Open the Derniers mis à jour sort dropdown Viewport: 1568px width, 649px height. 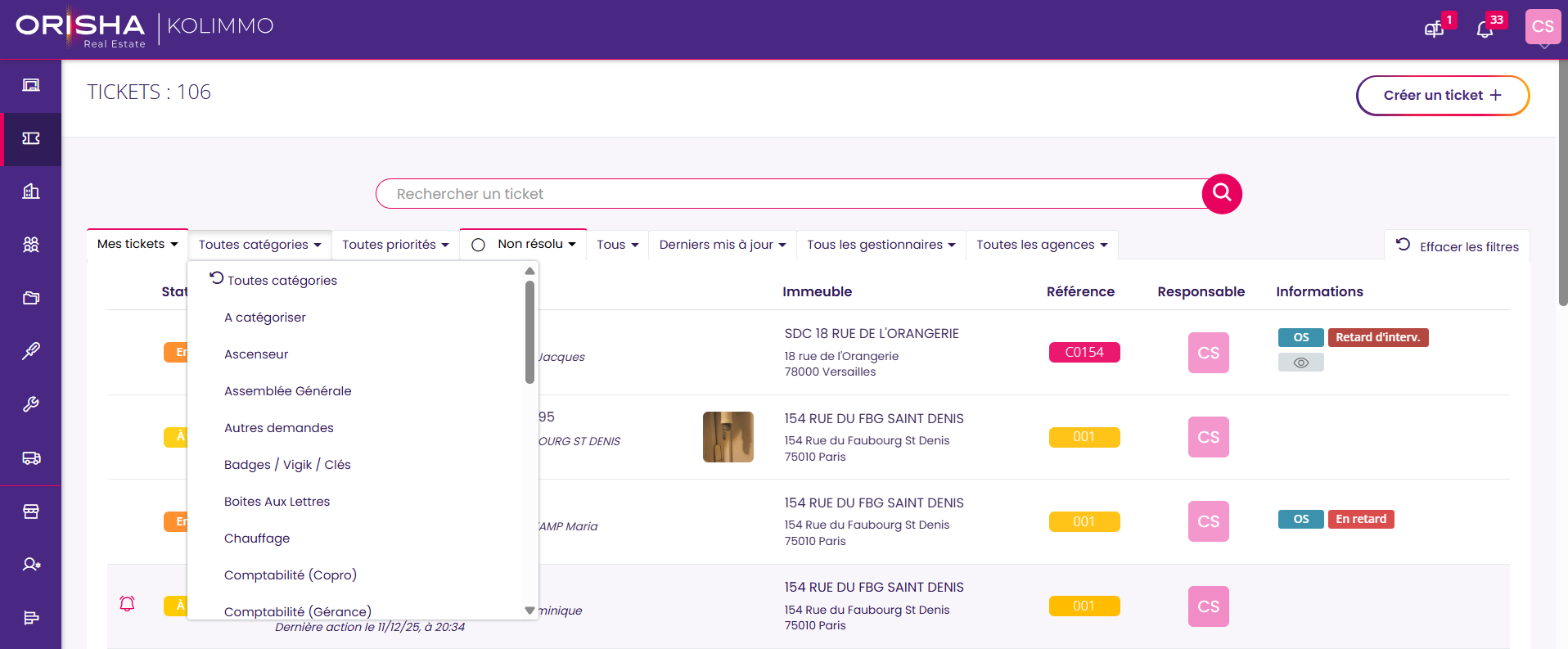pyautogui.click(x=723, y=245)
